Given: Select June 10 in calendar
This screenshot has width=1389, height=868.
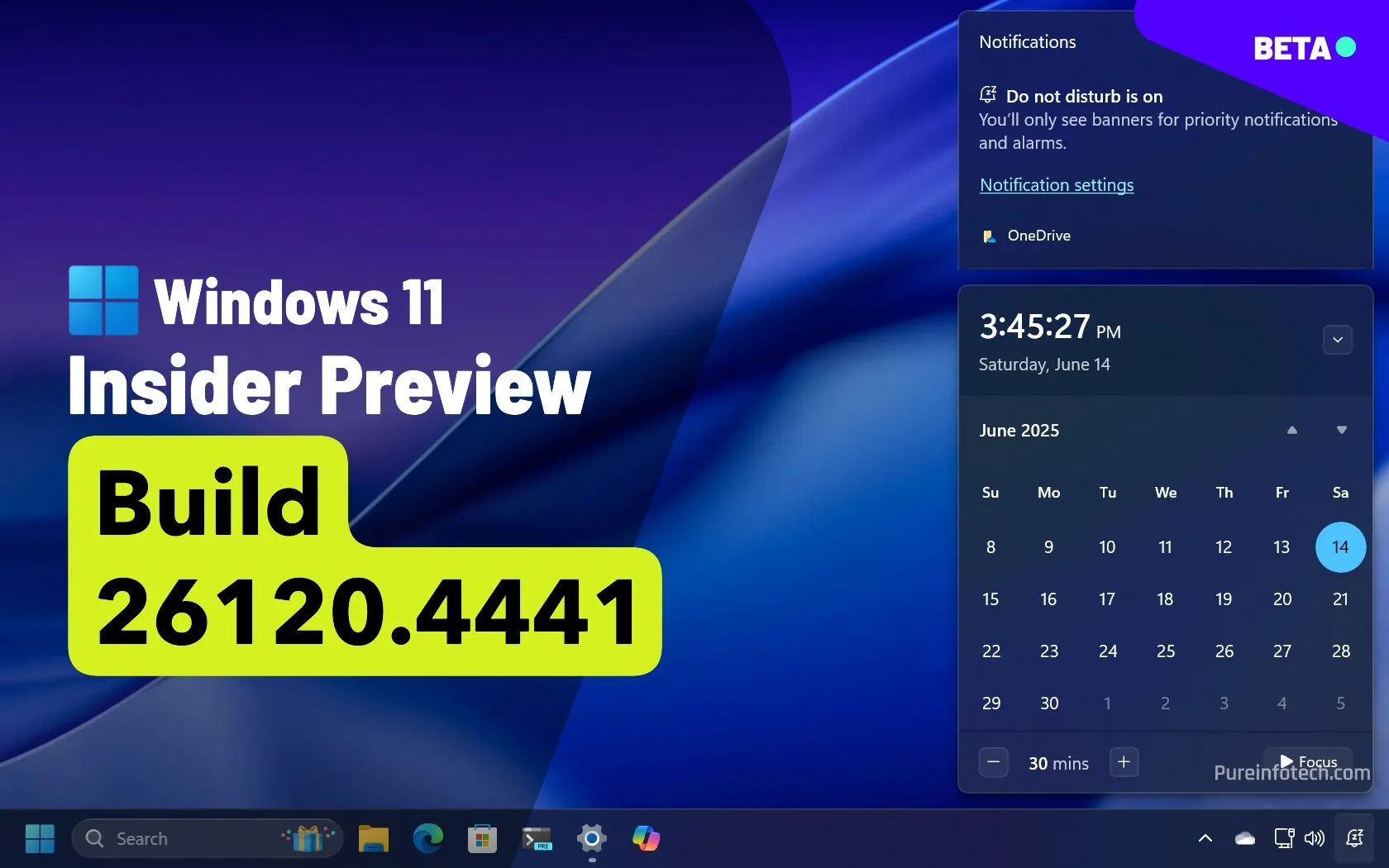Looking at the screenshot, I should pyautogui.click(x=1107, y=547).
